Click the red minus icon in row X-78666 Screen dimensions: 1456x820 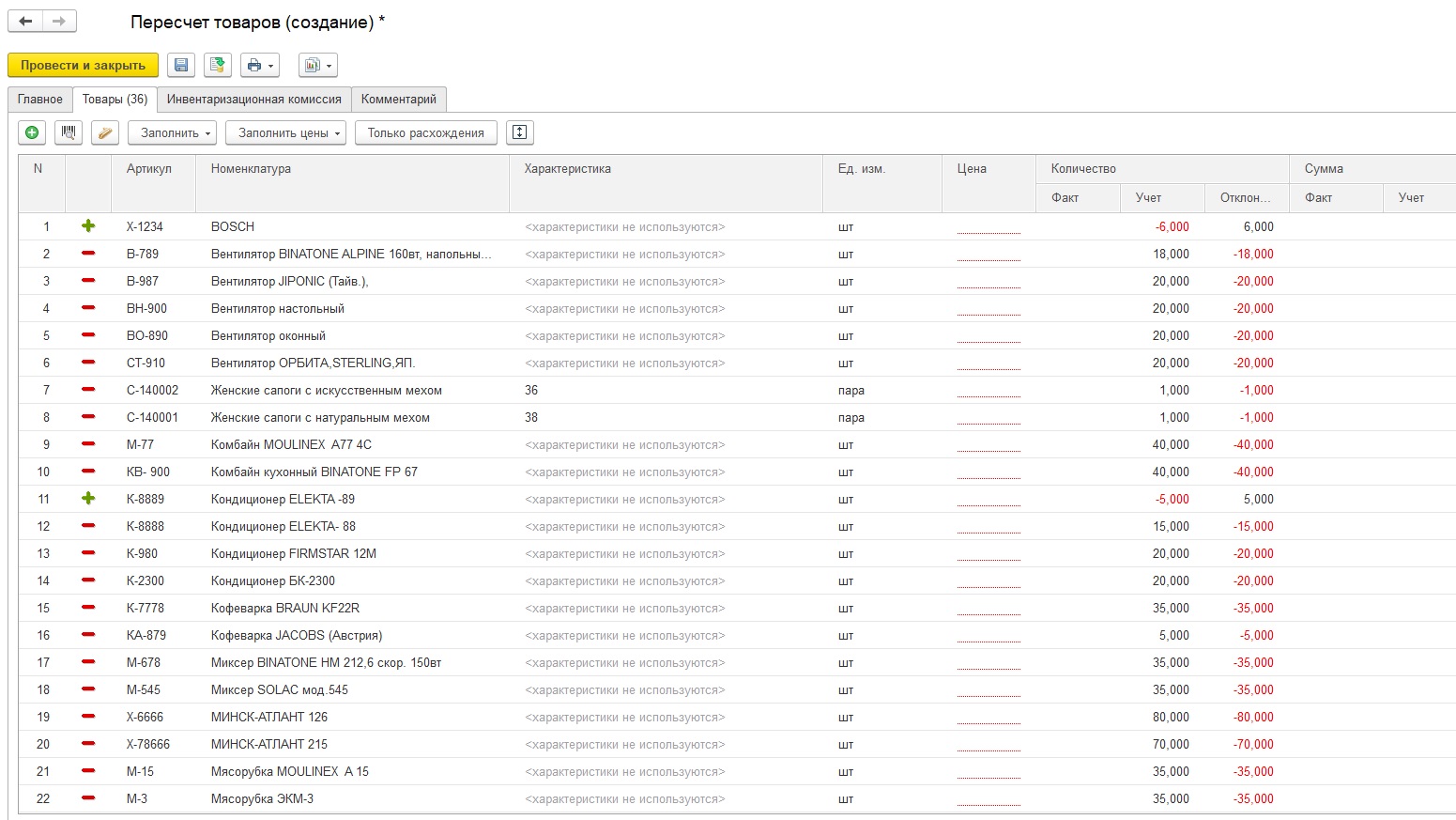(x=88, y=744)
